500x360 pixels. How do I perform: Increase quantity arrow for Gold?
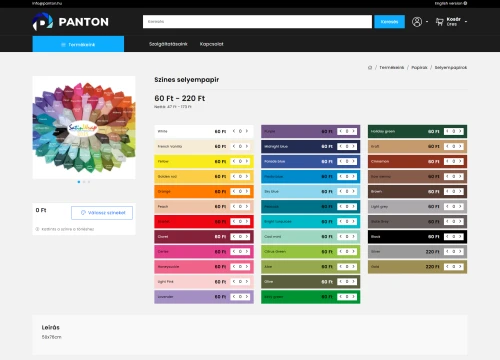tap(460, 267)
